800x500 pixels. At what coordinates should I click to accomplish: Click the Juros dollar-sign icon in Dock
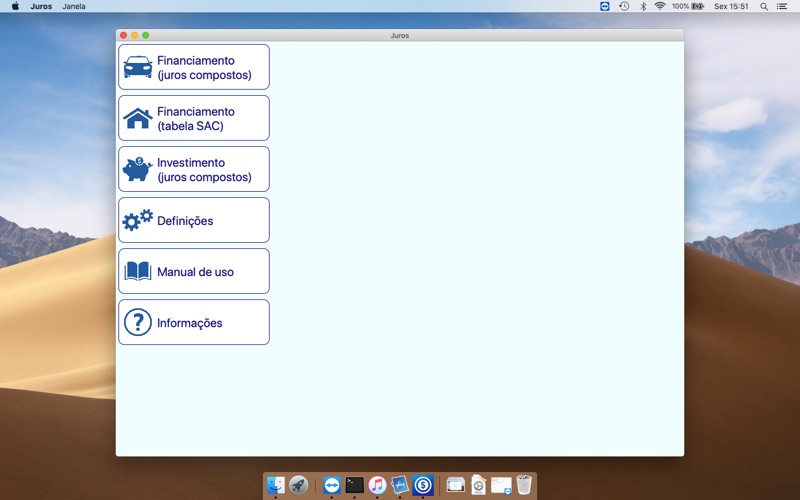[x=423, y=485]
